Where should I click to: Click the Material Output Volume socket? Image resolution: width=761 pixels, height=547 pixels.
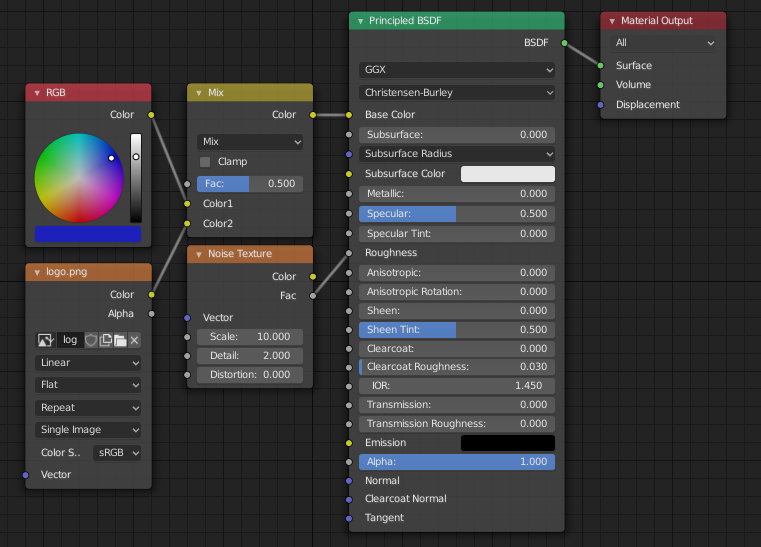(601, 85)
